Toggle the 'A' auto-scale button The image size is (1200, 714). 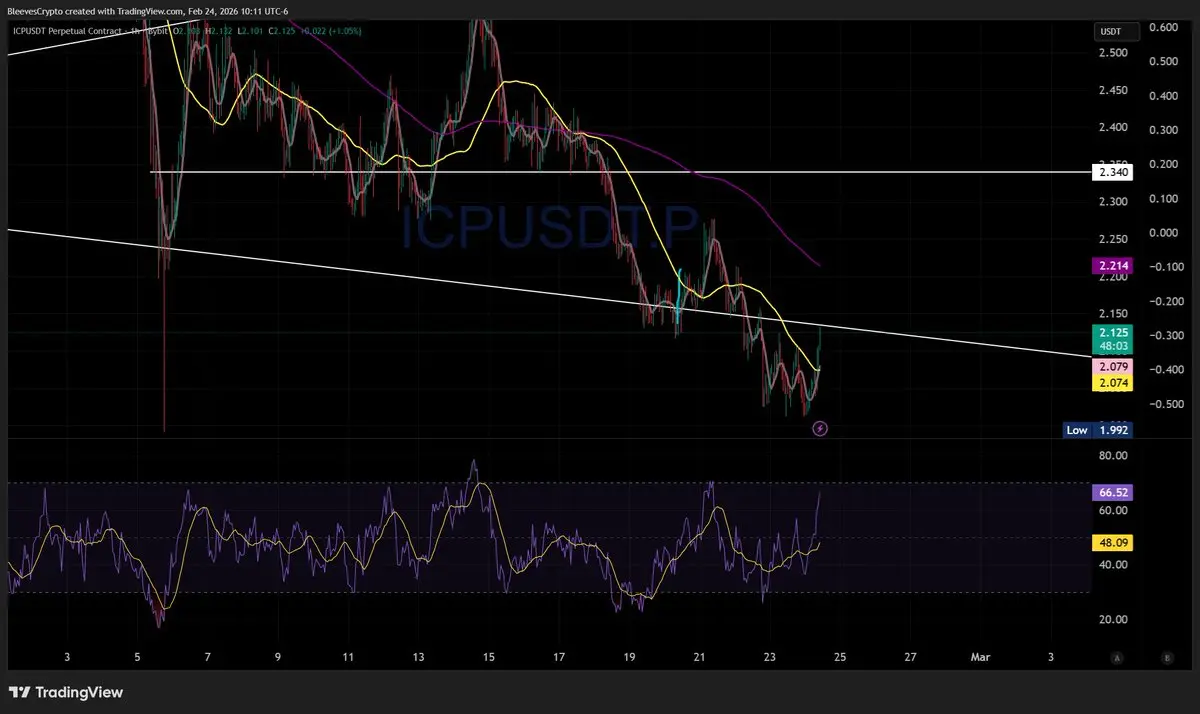pyautogui.click(x=1117, y=658)
